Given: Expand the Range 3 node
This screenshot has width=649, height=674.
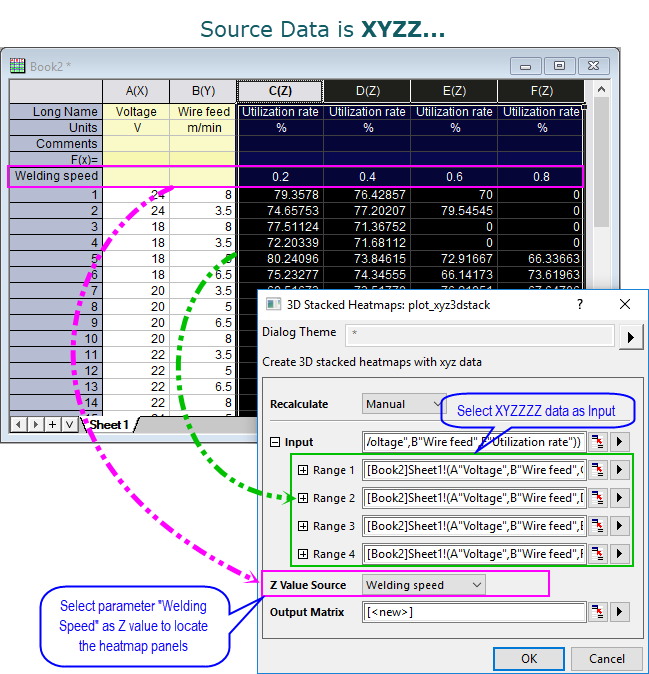Looking at the screenshot, I should pyautogui.click(x=302, y=526).
